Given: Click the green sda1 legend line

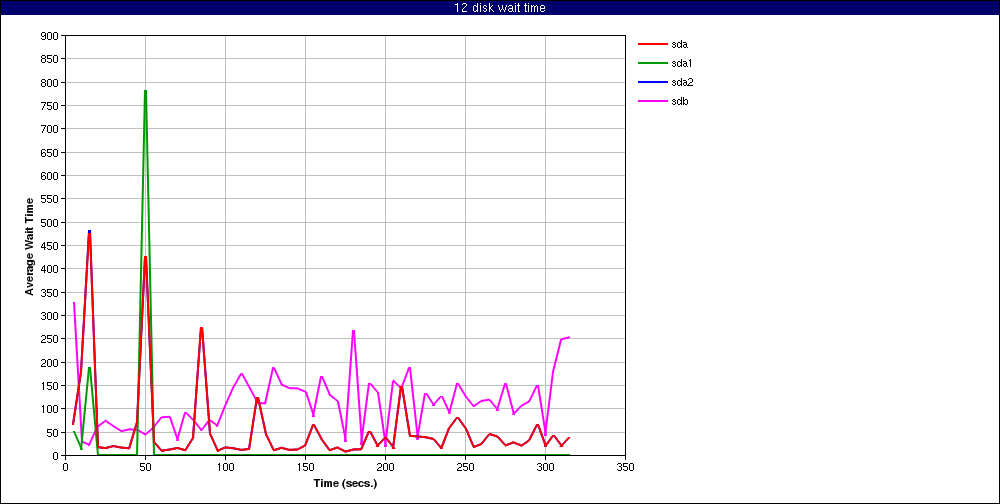Looking at the screenshot, I should (x=652, y=63).
